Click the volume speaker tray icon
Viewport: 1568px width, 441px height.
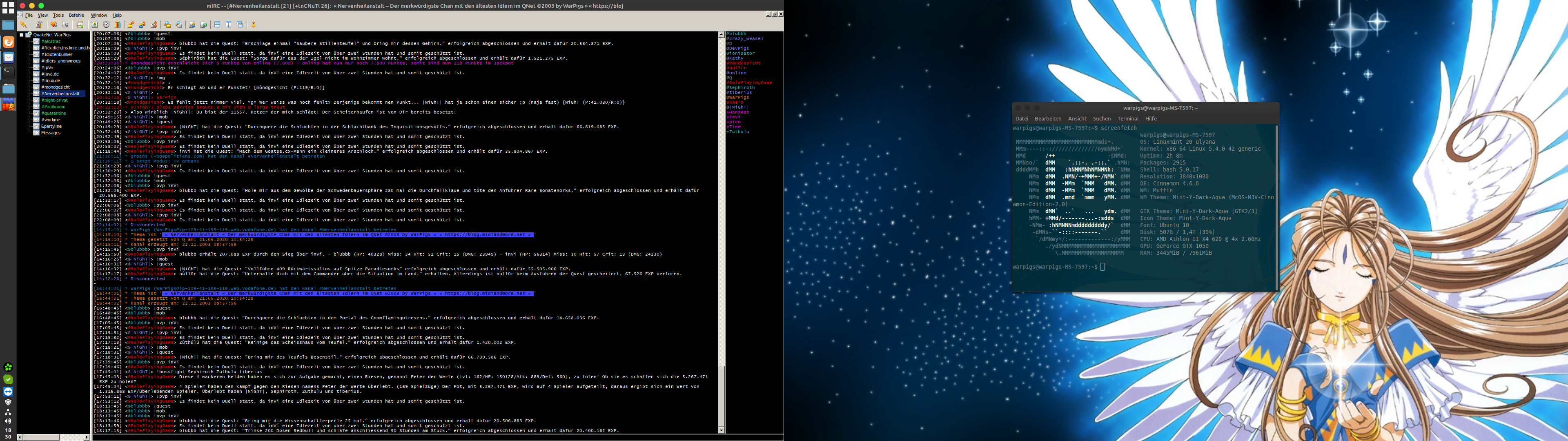point(8,421)
